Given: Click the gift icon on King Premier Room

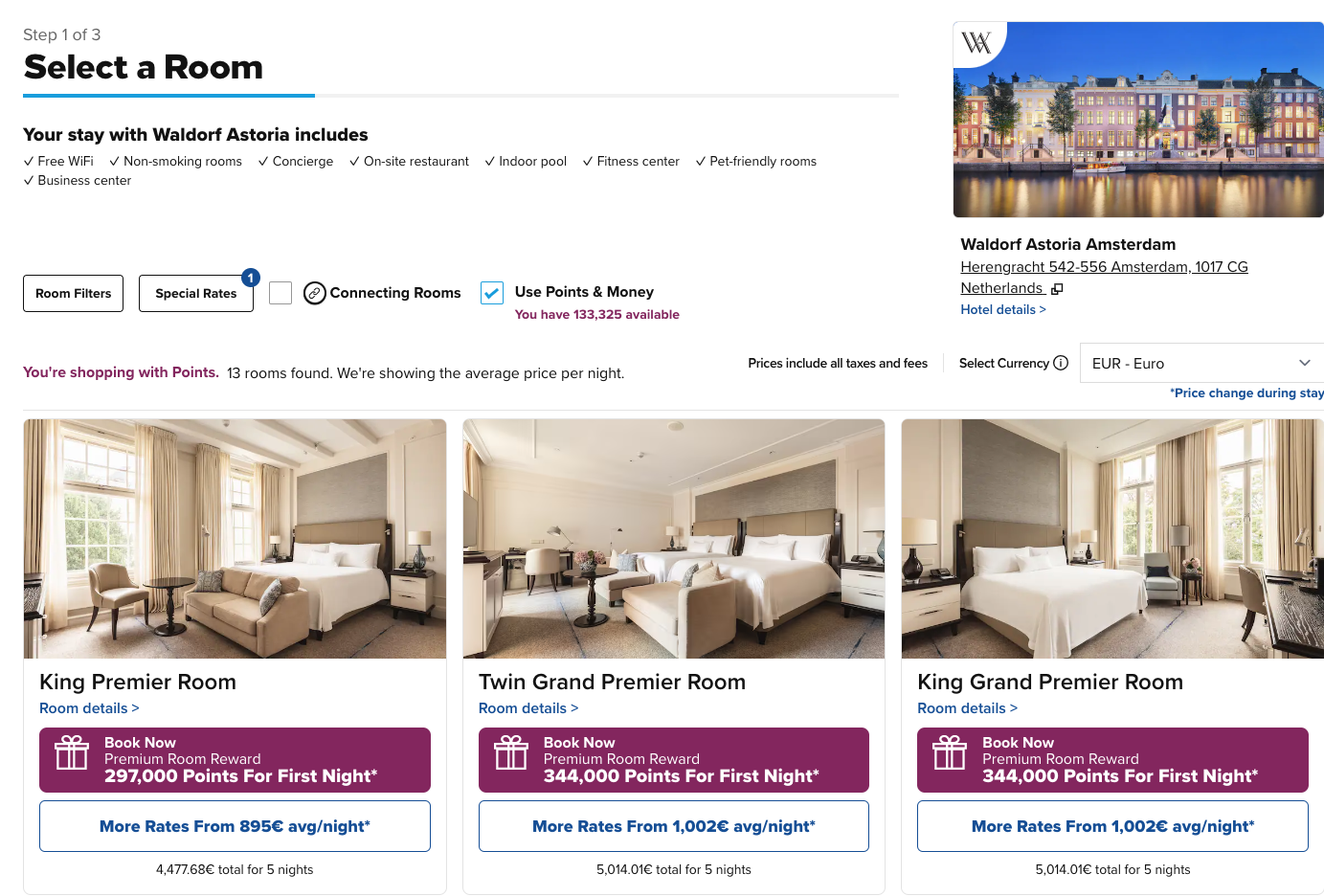Looking at the screenshot, I should [72, 752].
